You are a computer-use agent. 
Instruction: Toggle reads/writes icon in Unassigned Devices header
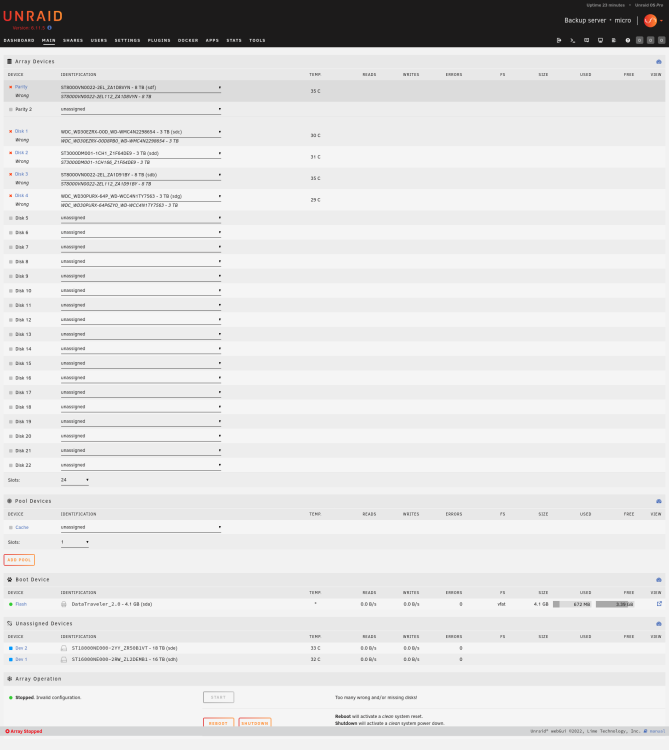[658, 624]
